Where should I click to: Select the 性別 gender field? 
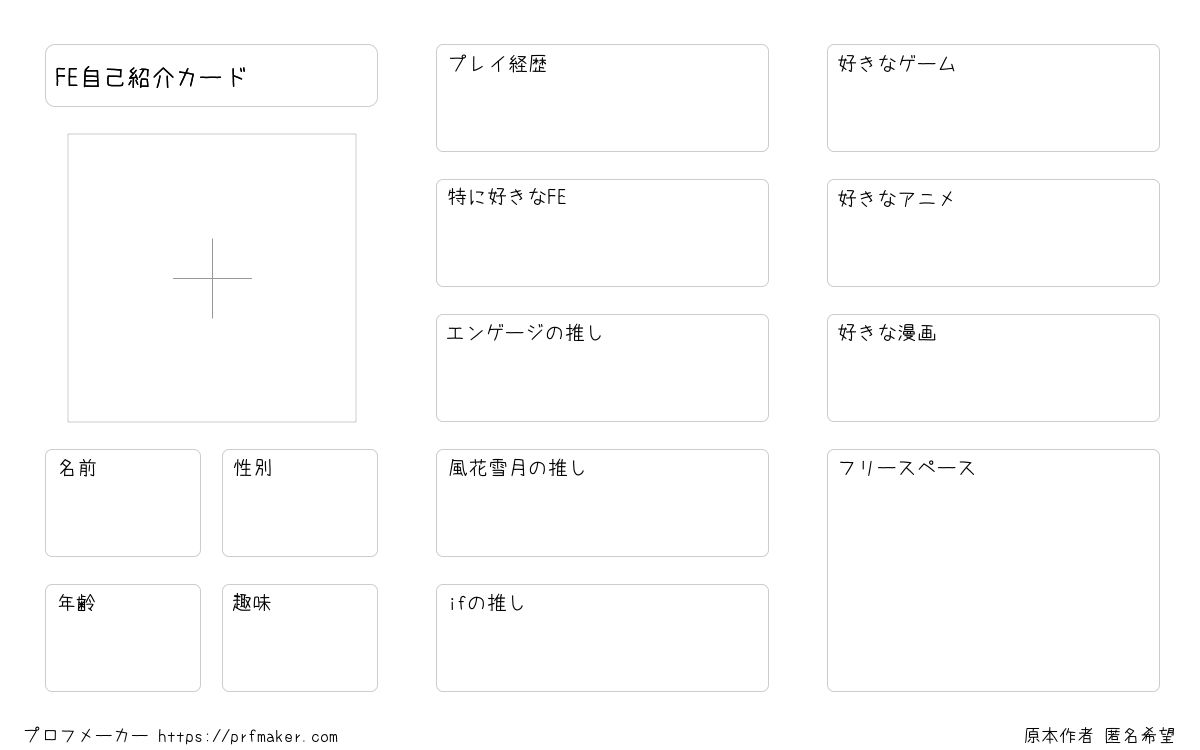300,503
